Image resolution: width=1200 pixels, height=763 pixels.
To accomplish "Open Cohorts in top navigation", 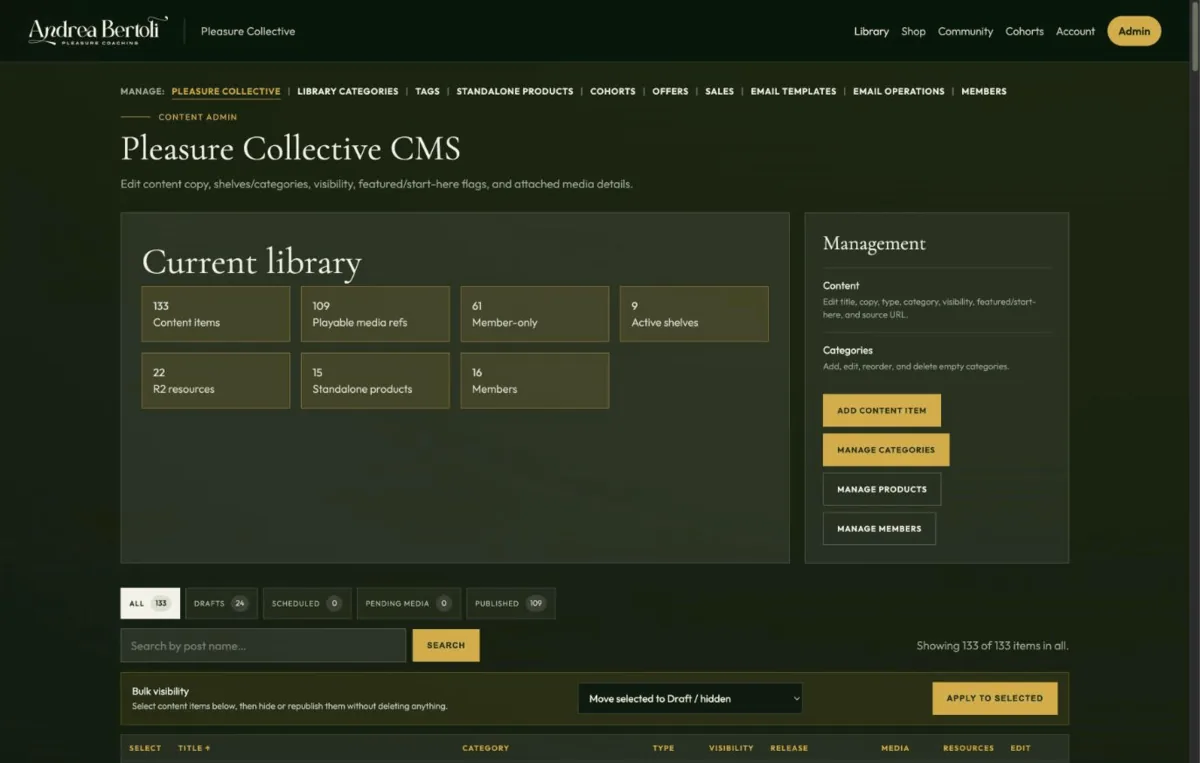I will tap(1024, 31).
